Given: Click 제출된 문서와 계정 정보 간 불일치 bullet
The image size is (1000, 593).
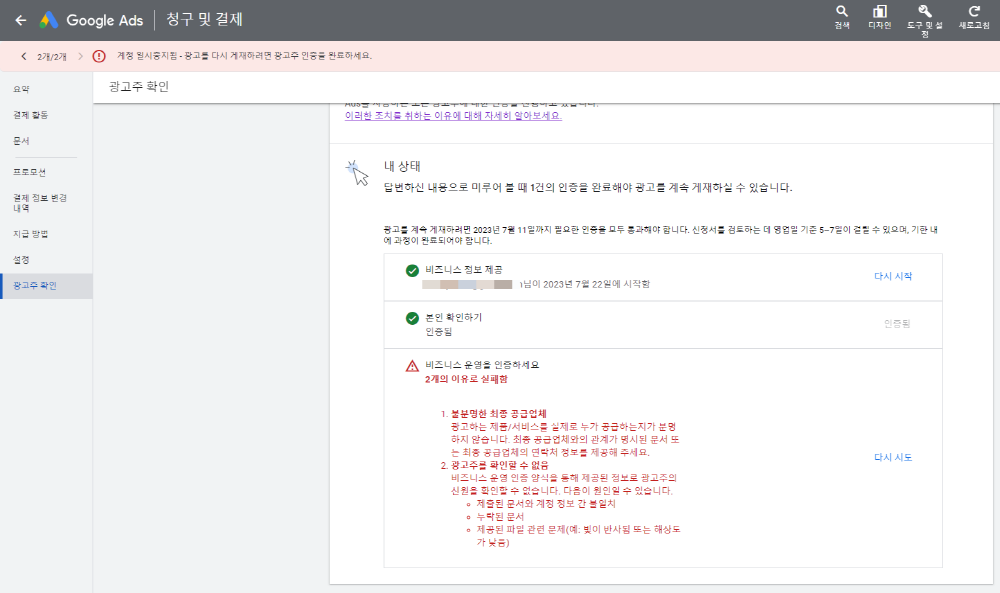Looking at the screenshot, I should click(x=545, y=504).
